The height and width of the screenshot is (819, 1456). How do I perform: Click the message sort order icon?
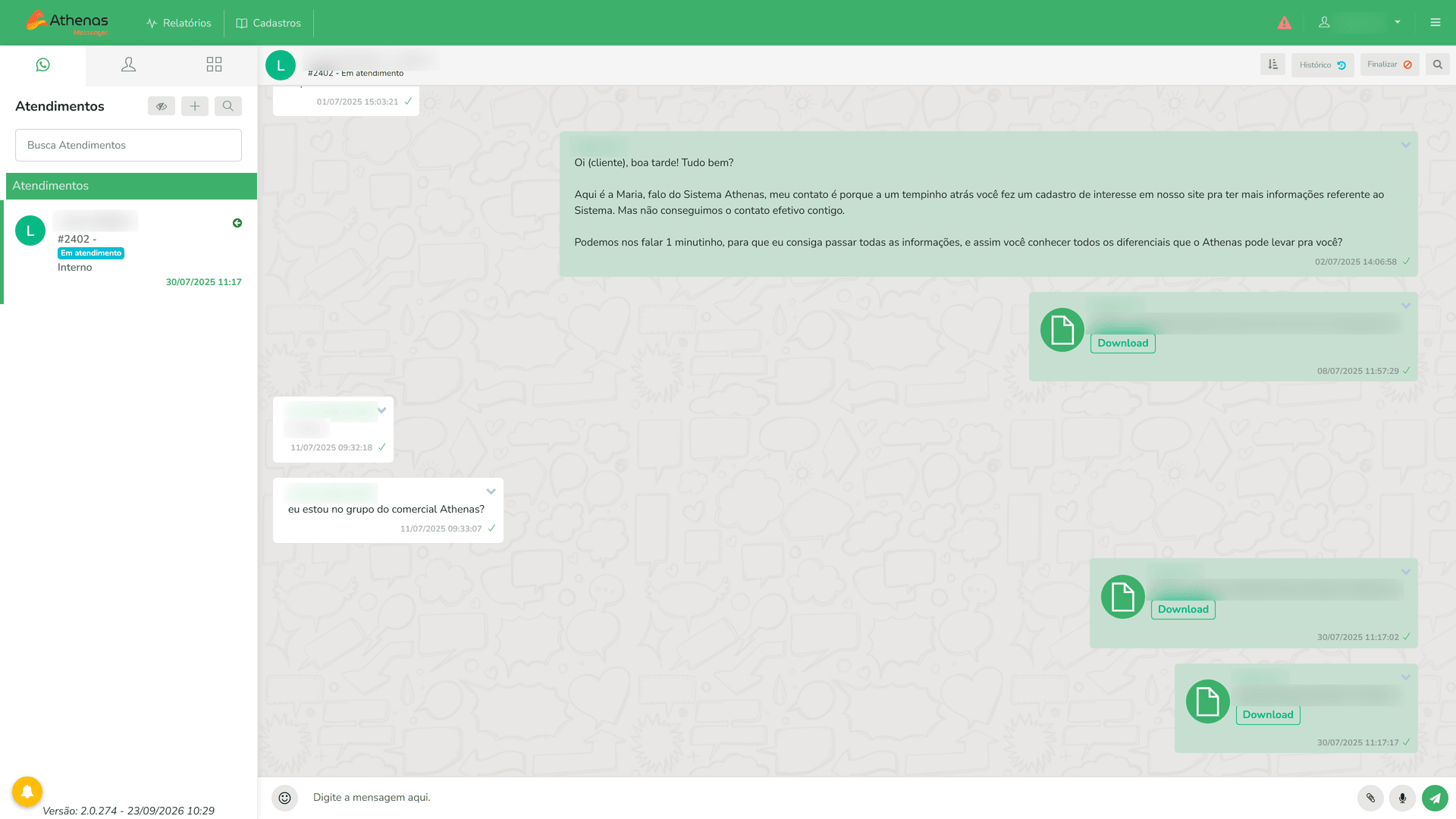click(1272, 64)
